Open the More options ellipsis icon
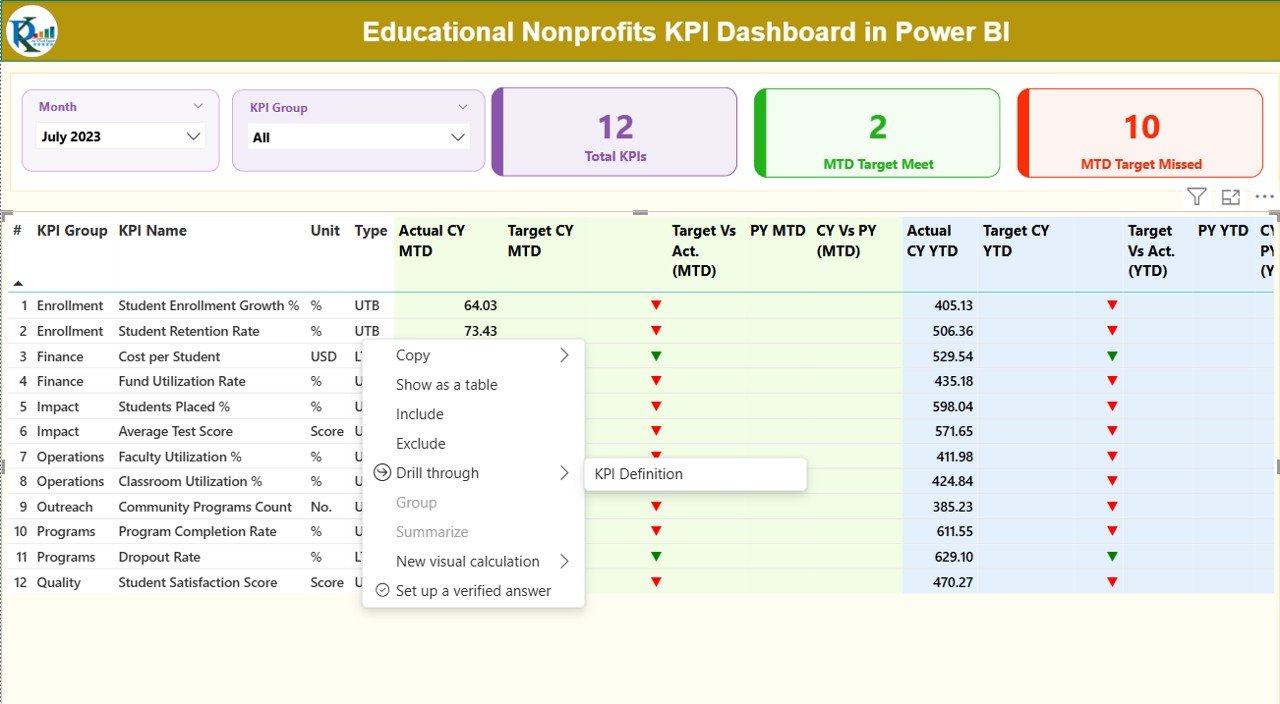 [1264, 197]
